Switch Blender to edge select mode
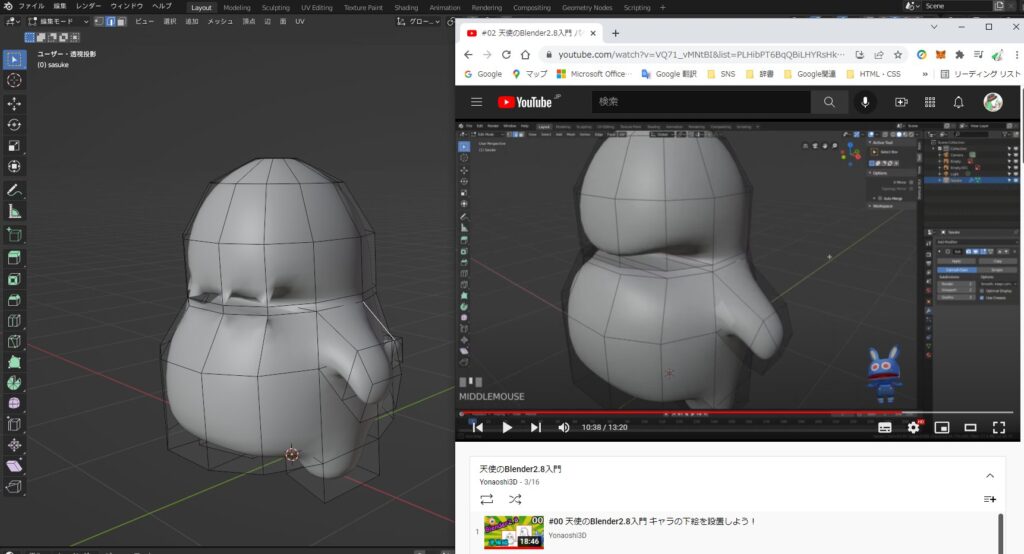Image resolution: width=1024 pixels, height=554 pixels. pos(110,21)
